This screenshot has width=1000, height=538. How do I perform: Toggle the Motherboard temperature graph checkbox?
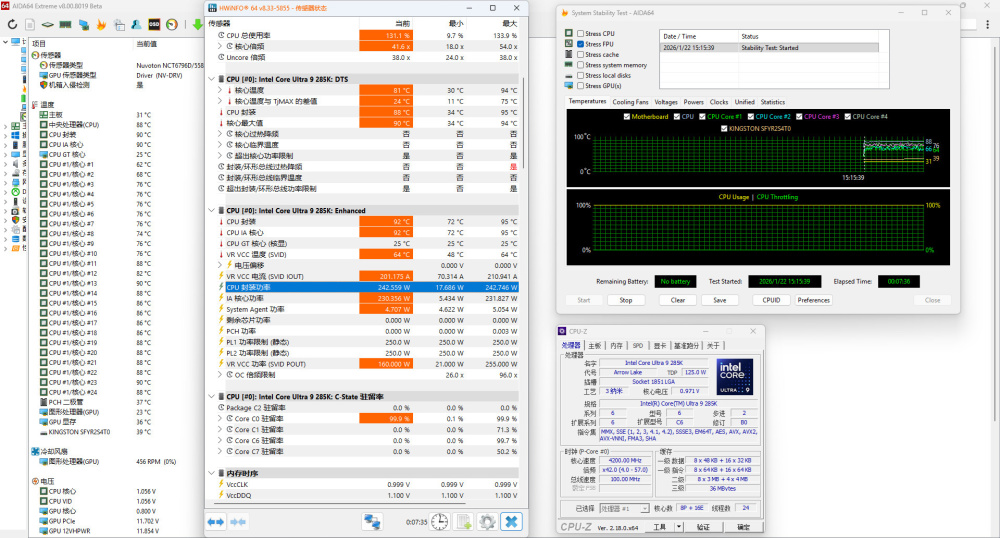pyautogui.click(x=625, y=117)
